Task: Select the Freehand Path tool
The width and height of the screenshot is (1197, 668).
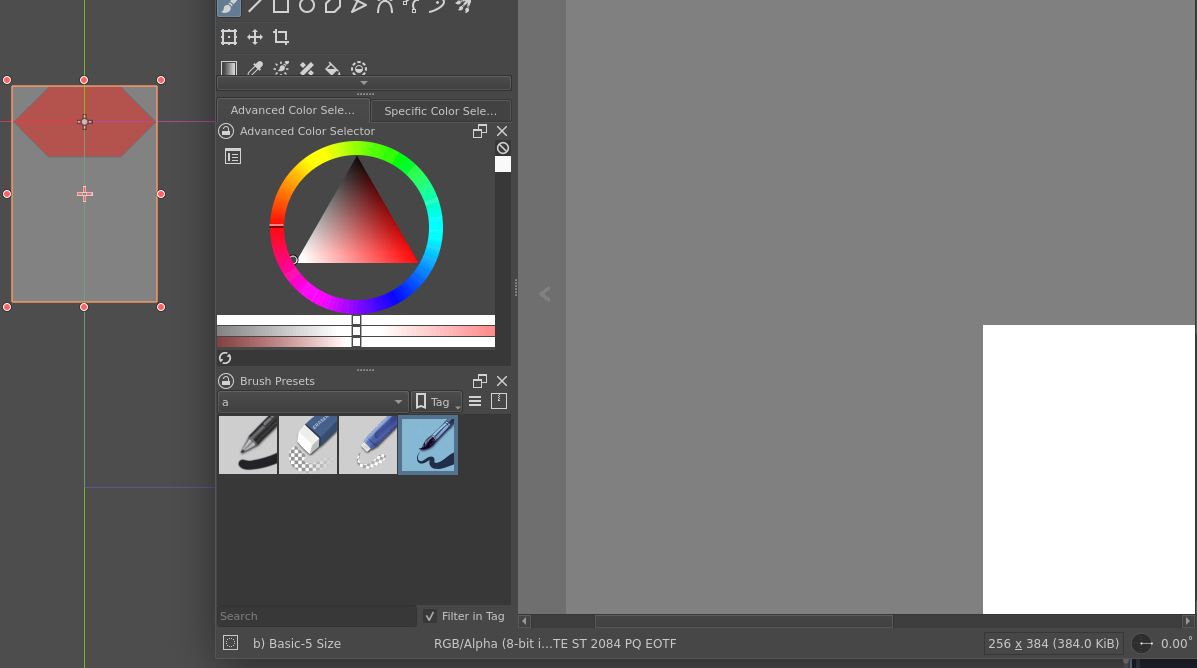Action: pos(411,6)
